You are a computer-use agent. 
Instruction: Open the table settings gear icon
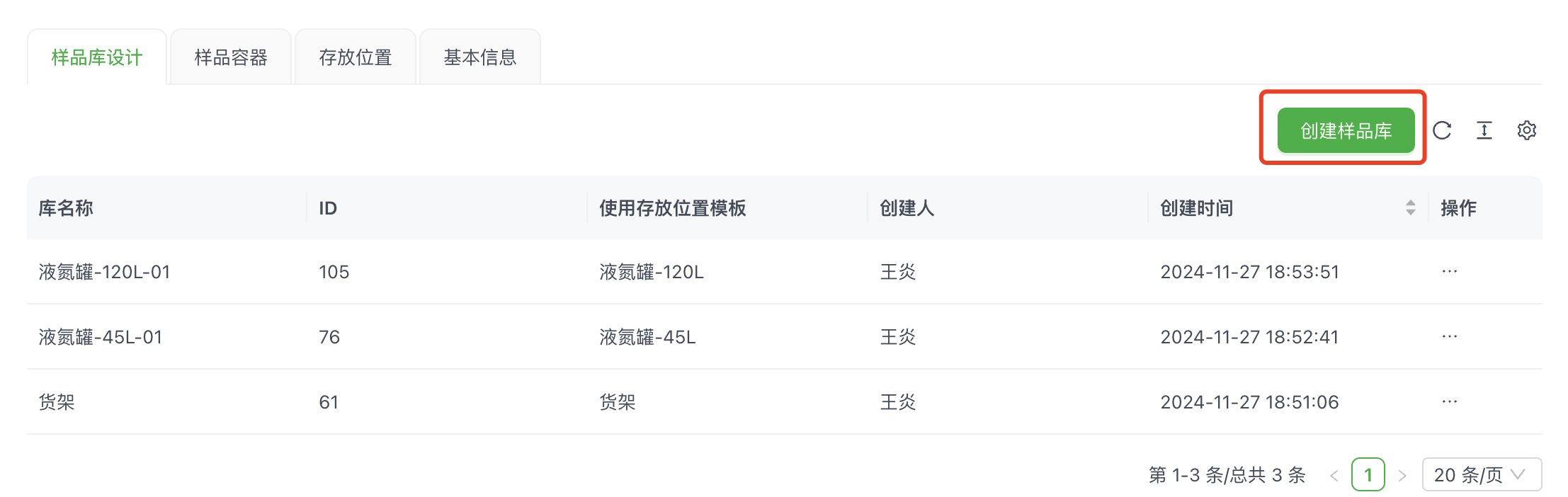coord(1528,130)
